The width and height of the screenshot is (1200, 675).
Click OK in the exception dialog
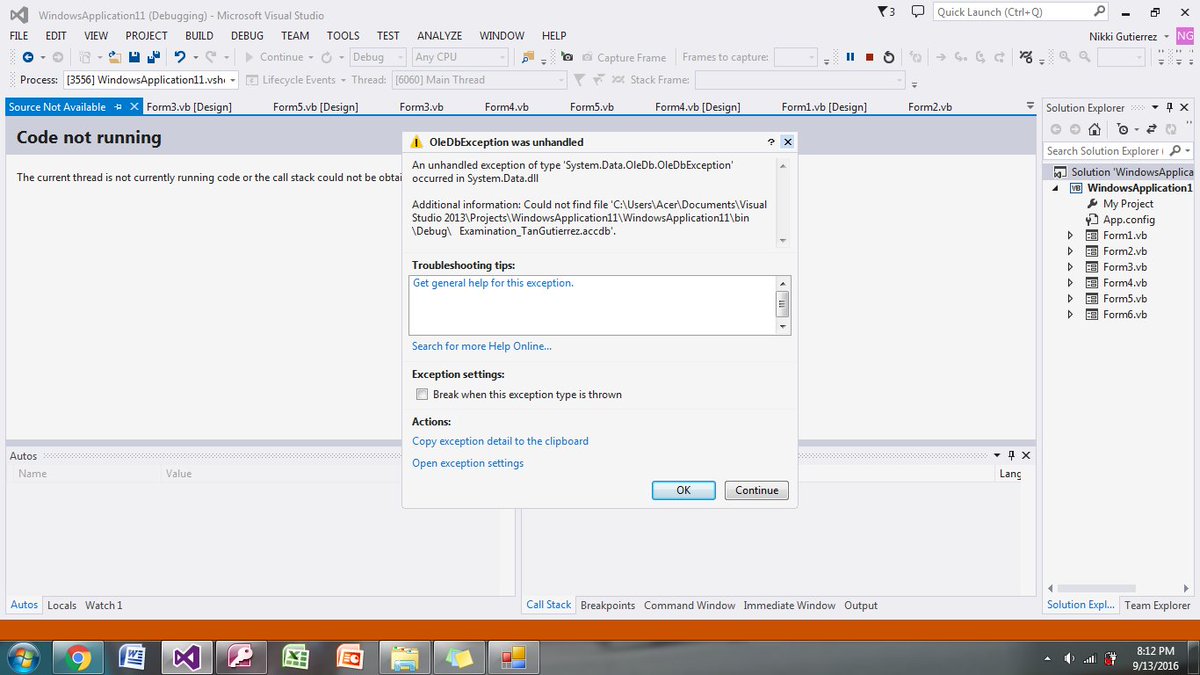pyautogui.click(x=683, y=490)
